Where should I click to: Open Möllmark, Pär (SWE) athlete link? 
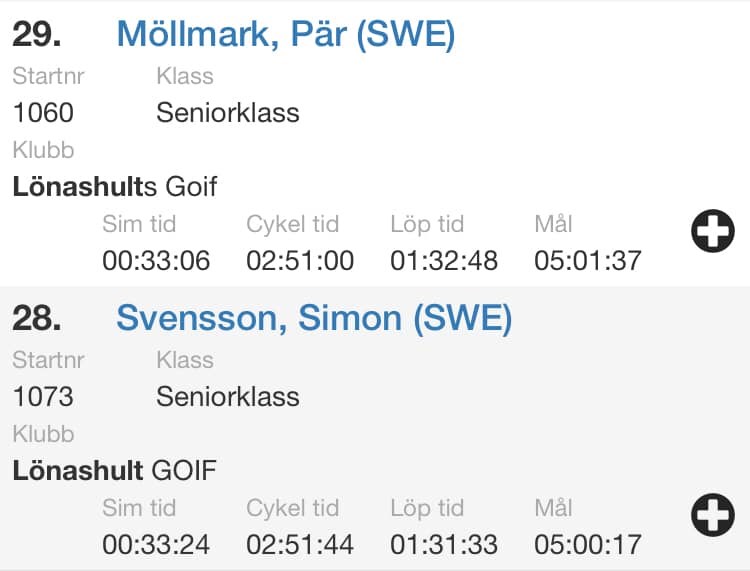click(286, 34)
